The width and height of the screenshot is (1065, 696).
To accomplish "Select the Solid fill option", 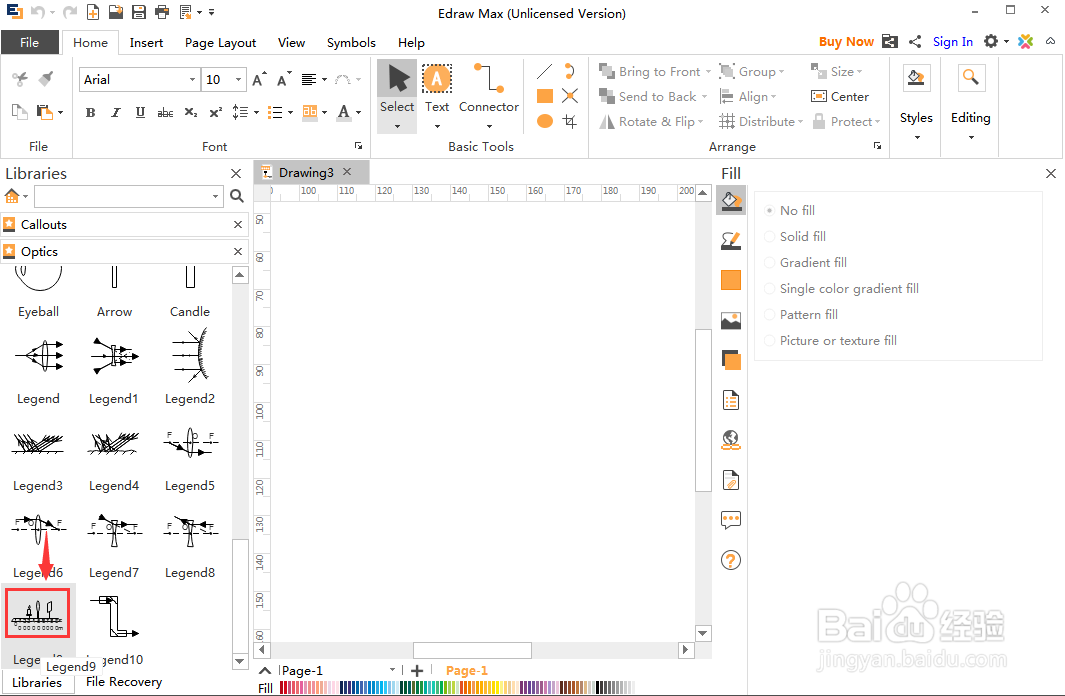I will [795, 236].
